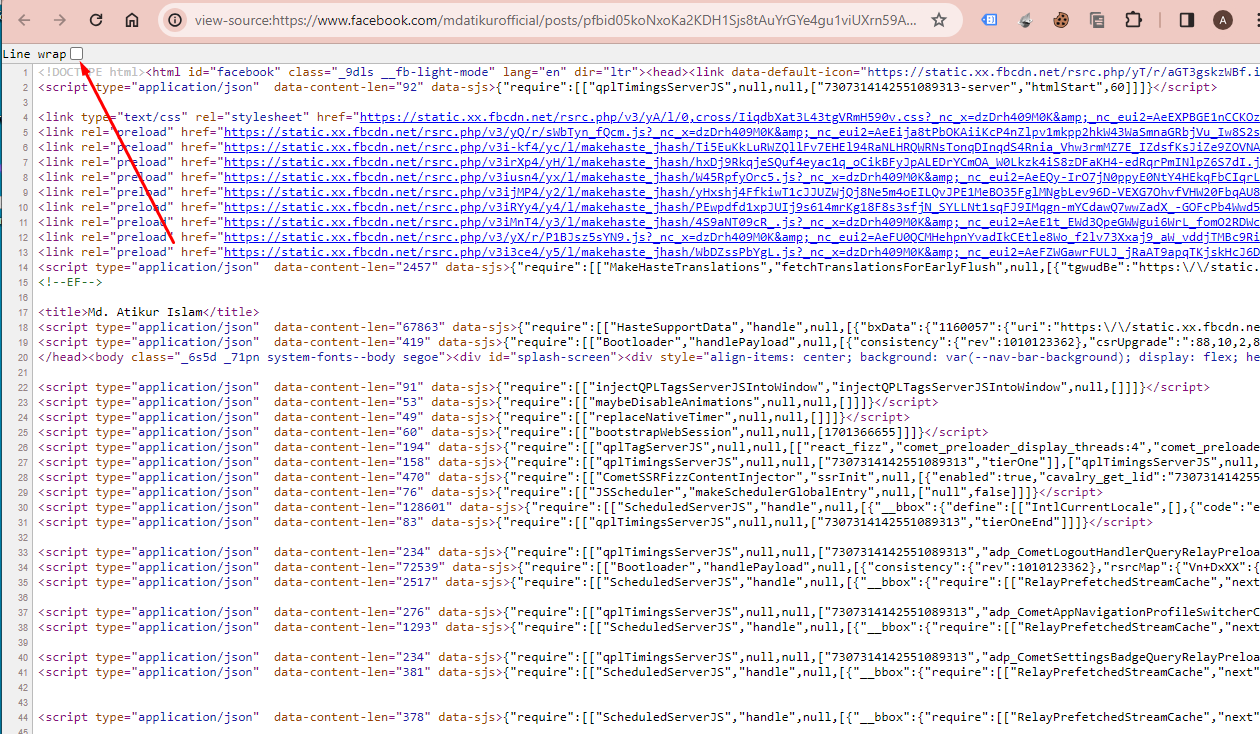View site information icon in address bar
This screenshot has height=734, width=1260.
coord(175,20)
